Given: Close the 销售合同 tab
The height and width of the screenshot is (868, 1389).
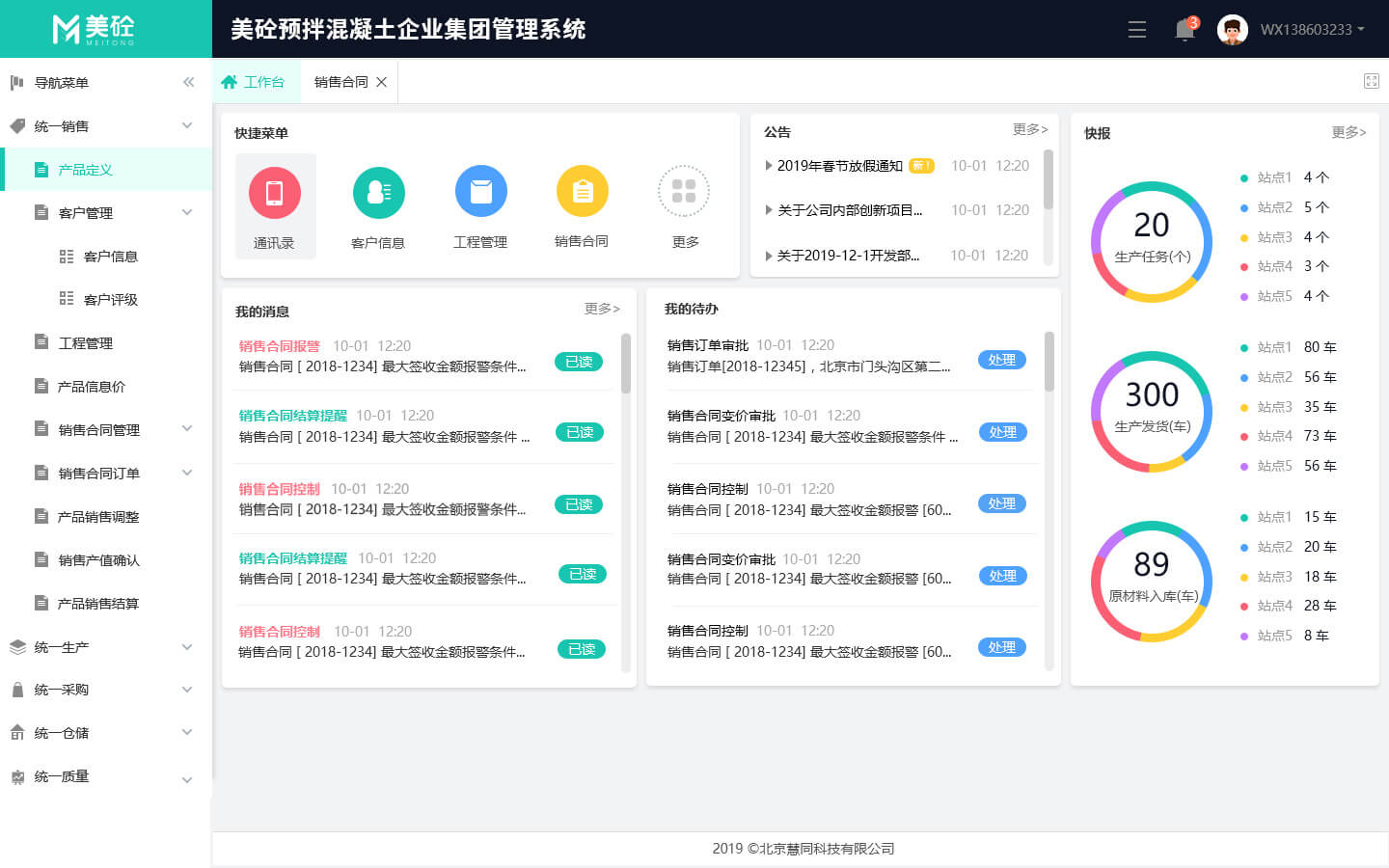Looking at the screenshot, I should [382, 82].
